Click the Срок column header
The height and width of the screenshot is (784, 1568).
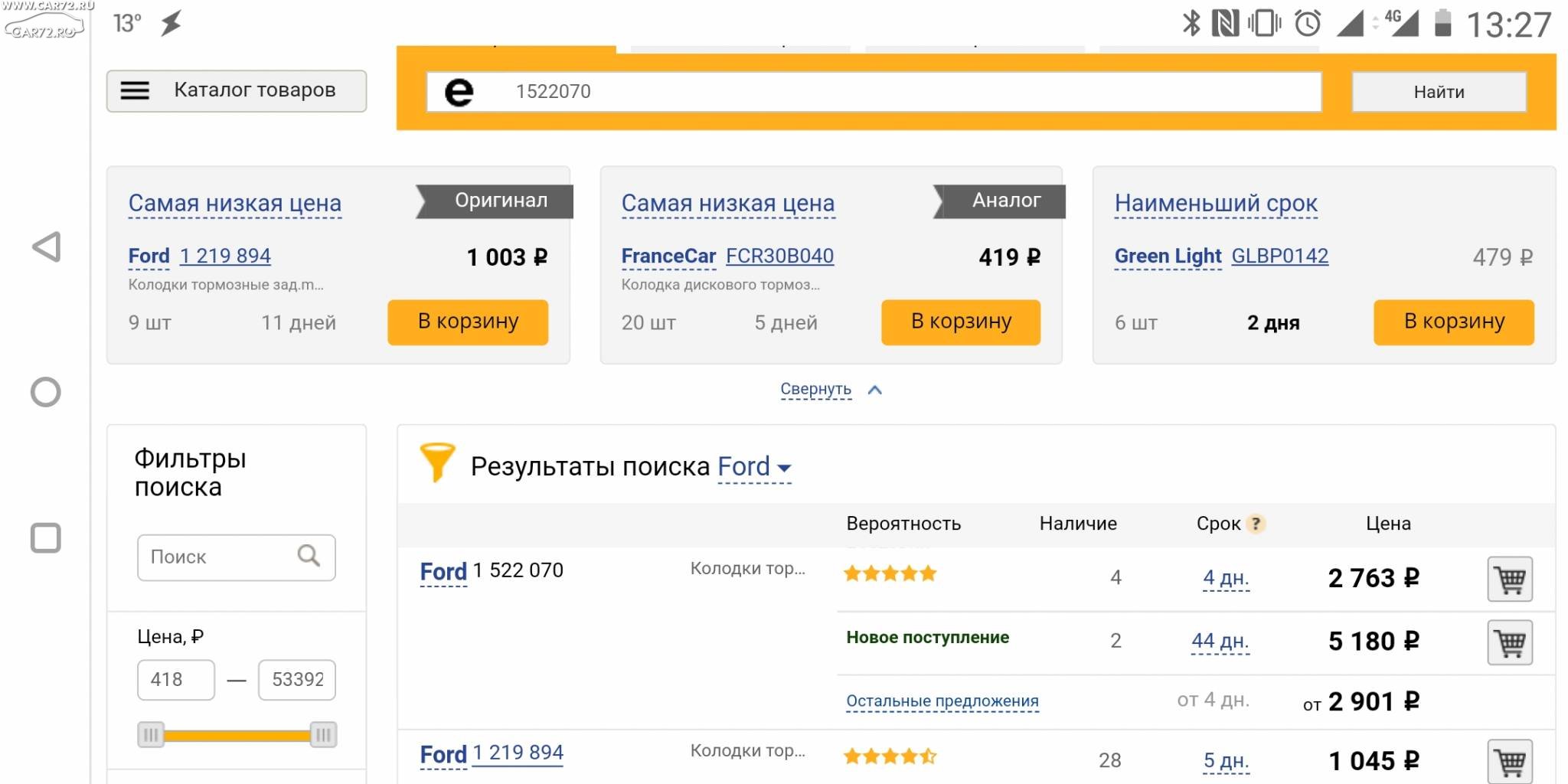(1218, 524)
